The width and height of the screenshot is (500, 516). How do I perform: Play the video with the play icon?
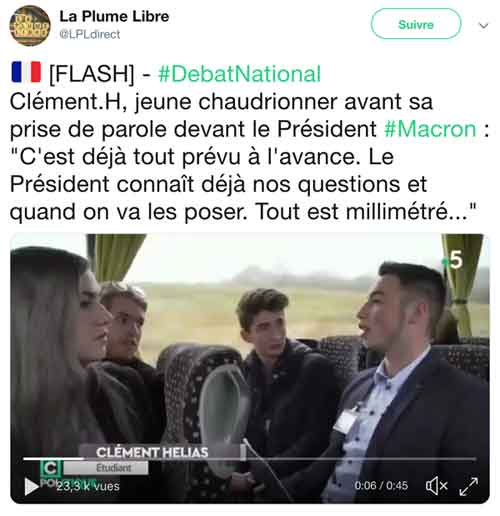32,486
